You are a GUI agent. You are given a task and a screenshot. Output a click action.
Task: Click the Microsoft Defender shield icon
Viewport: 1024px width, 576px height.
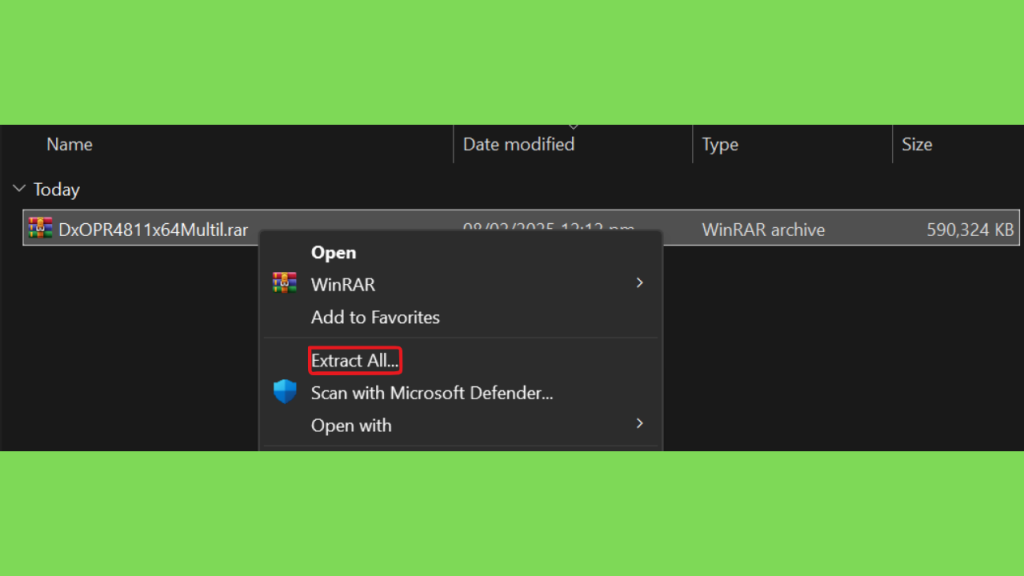pos(285,391)
